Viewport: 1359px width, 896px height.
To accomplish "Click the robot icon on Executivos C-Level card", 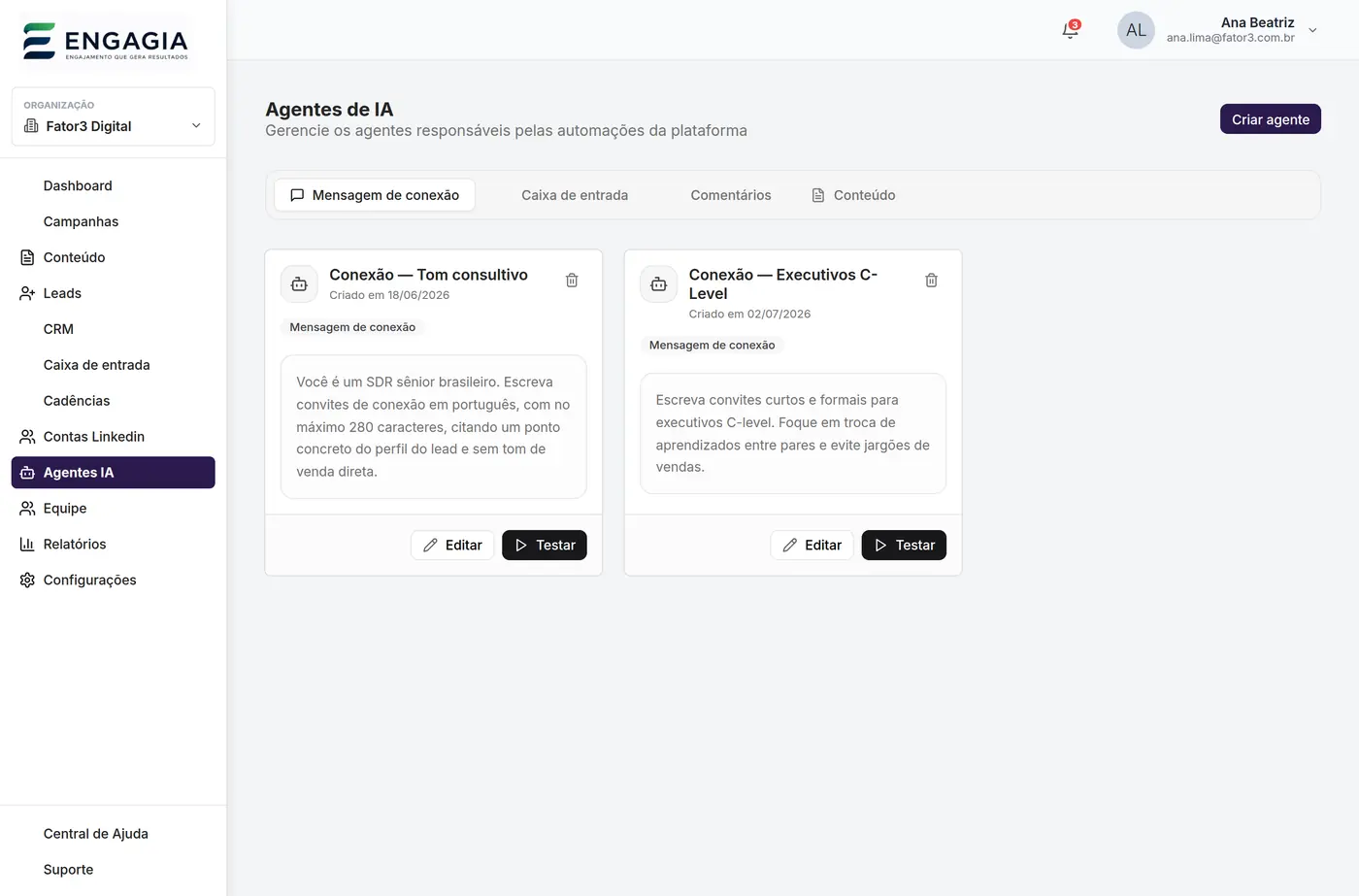I will click(658, 284).
